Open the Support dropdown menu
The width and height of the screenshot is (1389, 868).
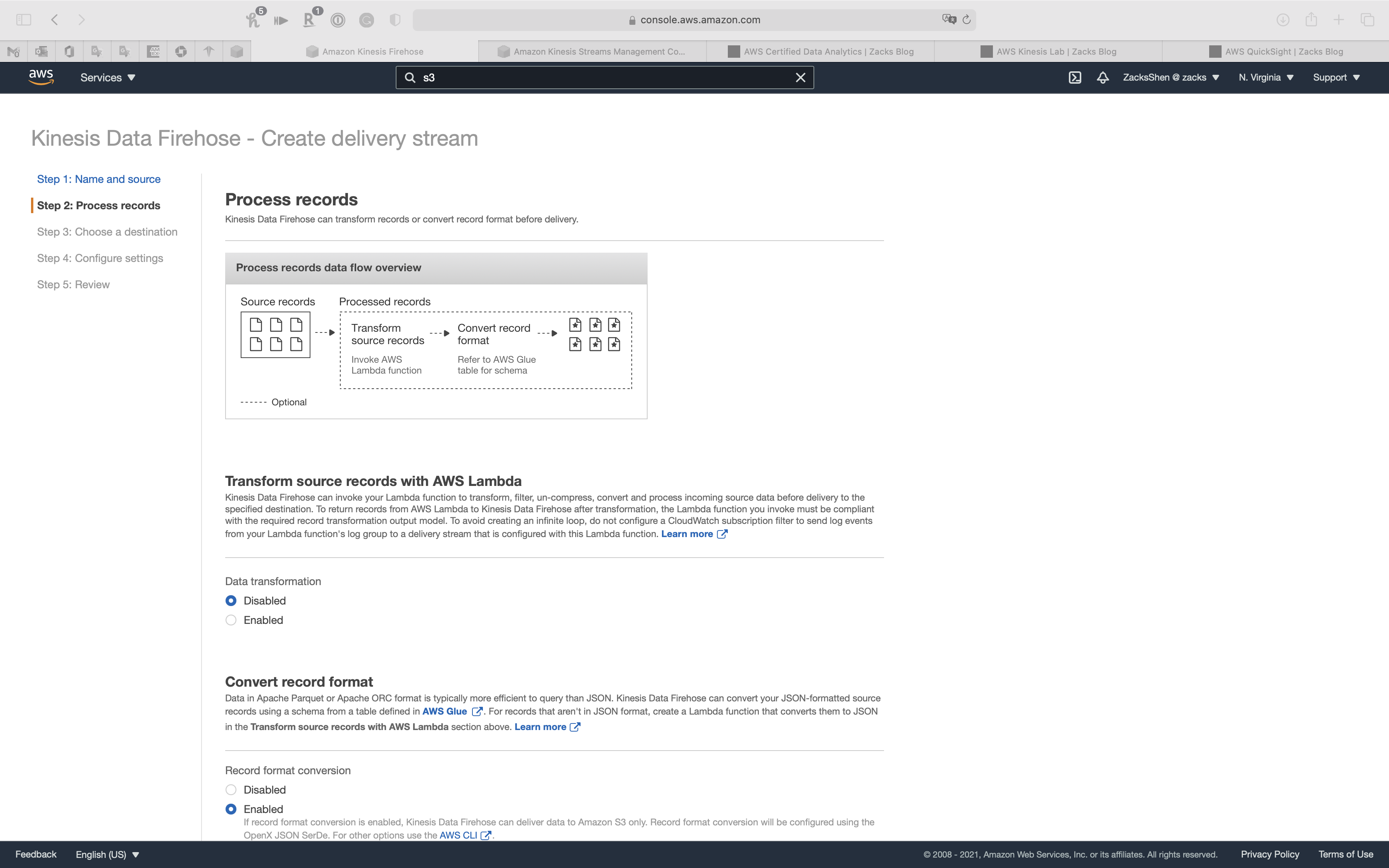tap(1336, 77)
